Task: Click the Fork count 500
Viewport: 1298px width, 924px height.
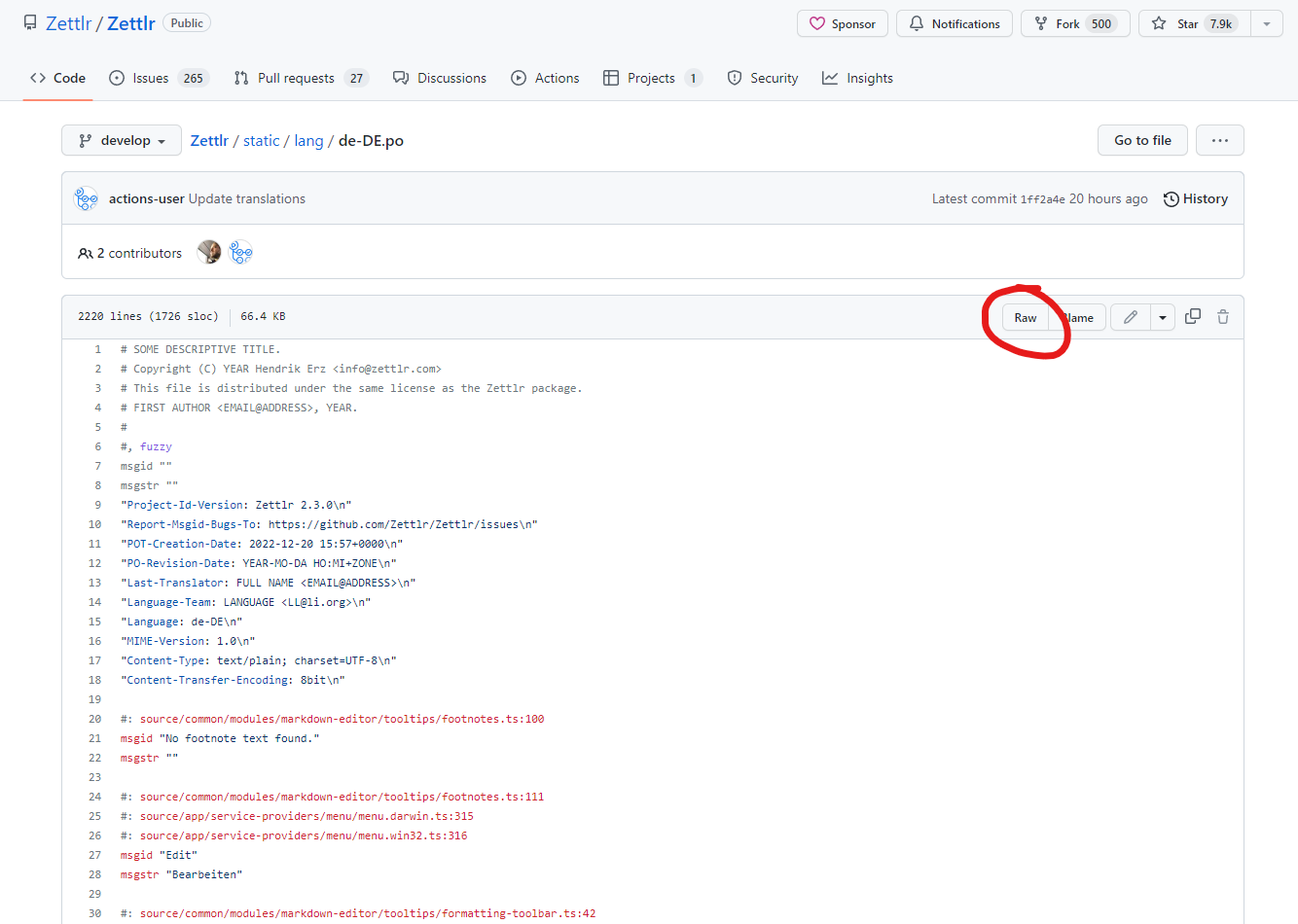Action: click(1101, 23)
